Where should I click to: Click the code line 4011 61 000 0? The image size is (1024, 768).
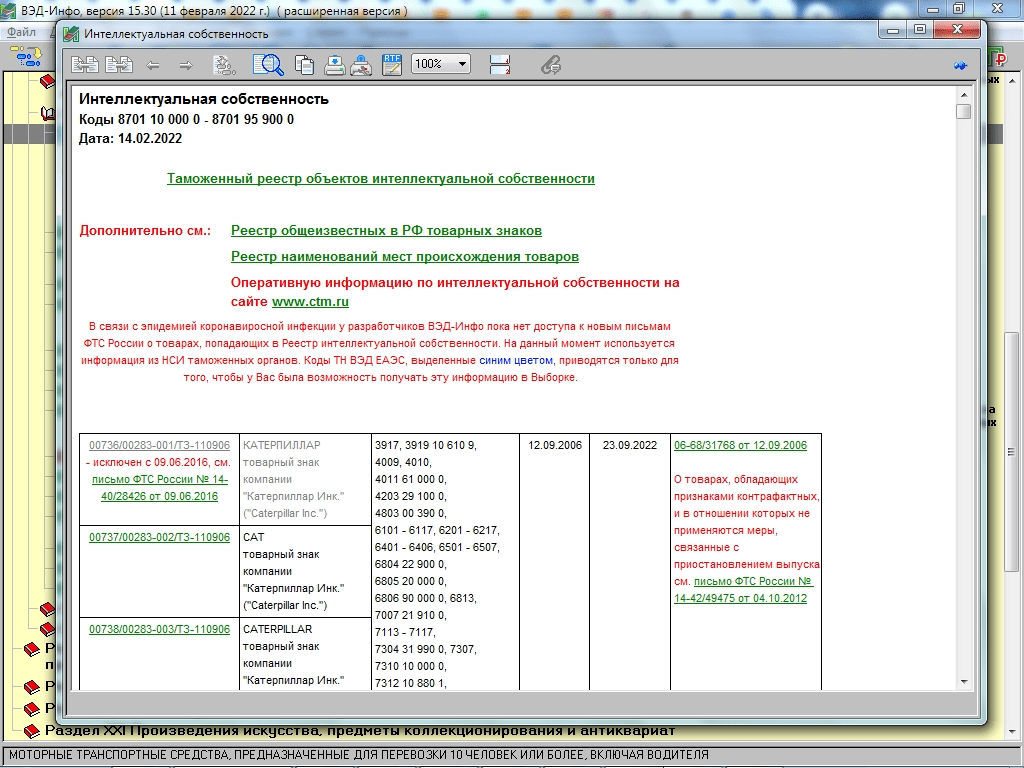(x=410, y=479)
